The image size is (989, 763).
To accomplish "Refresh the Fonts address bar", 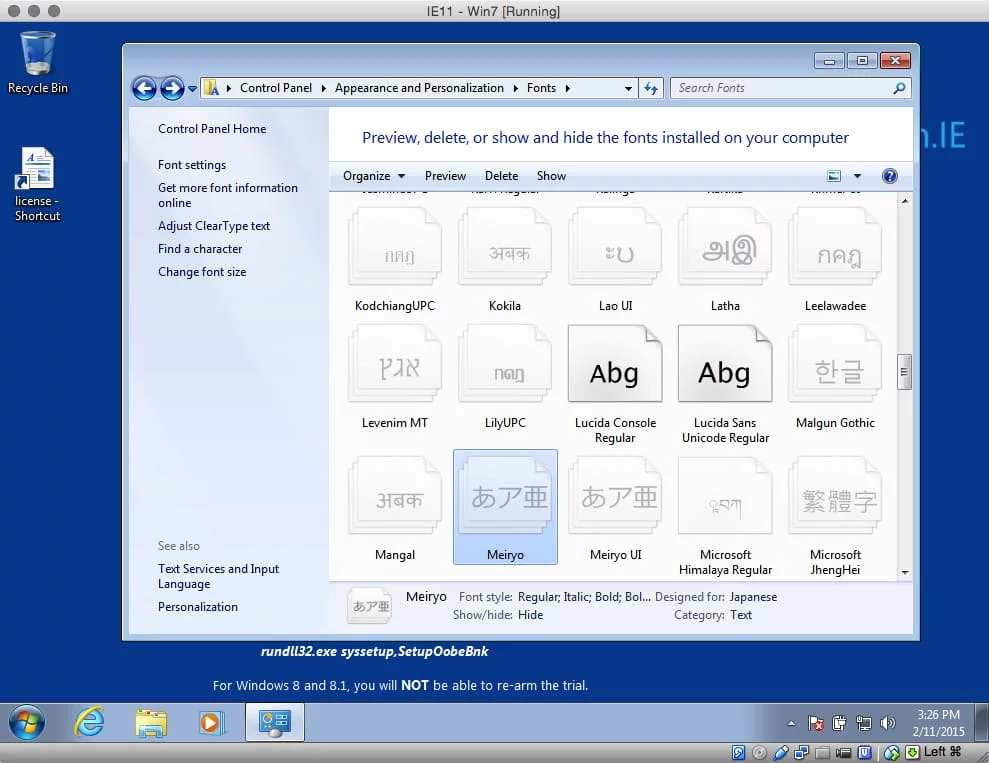I will point(651,88).
